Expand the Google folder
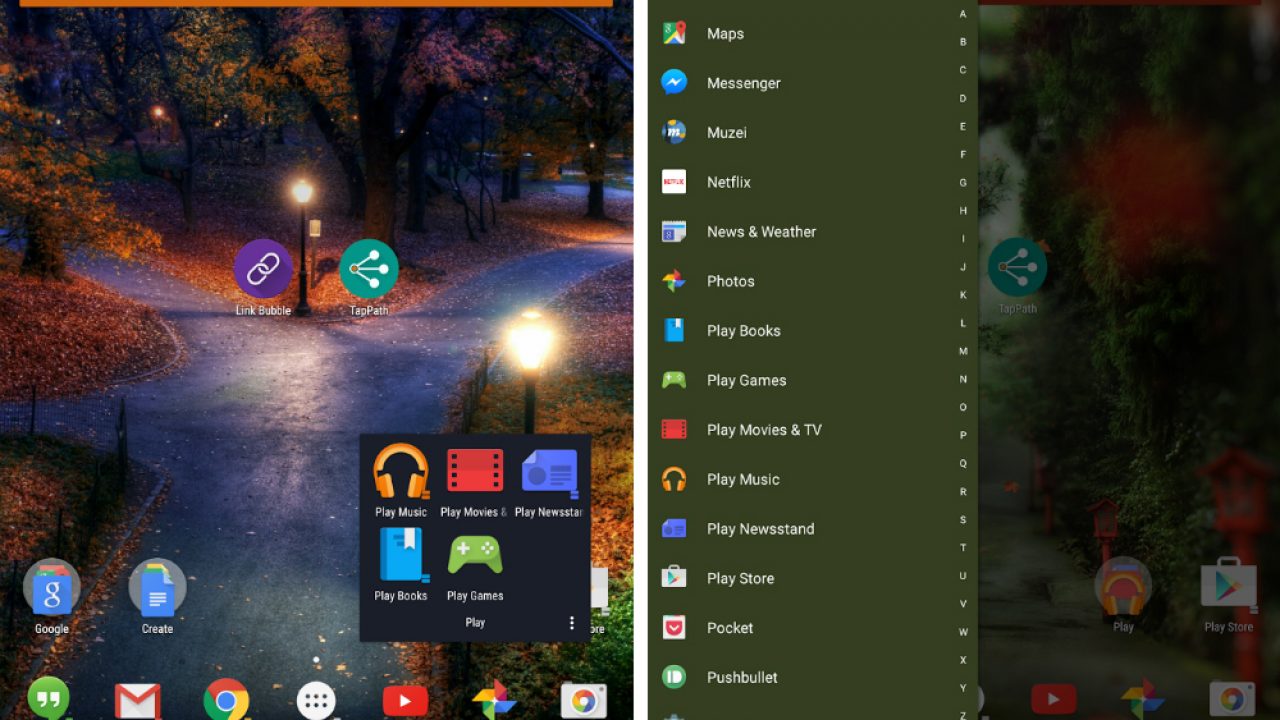Viewport: 1280px width, 720px height. [x=52, y=590]
